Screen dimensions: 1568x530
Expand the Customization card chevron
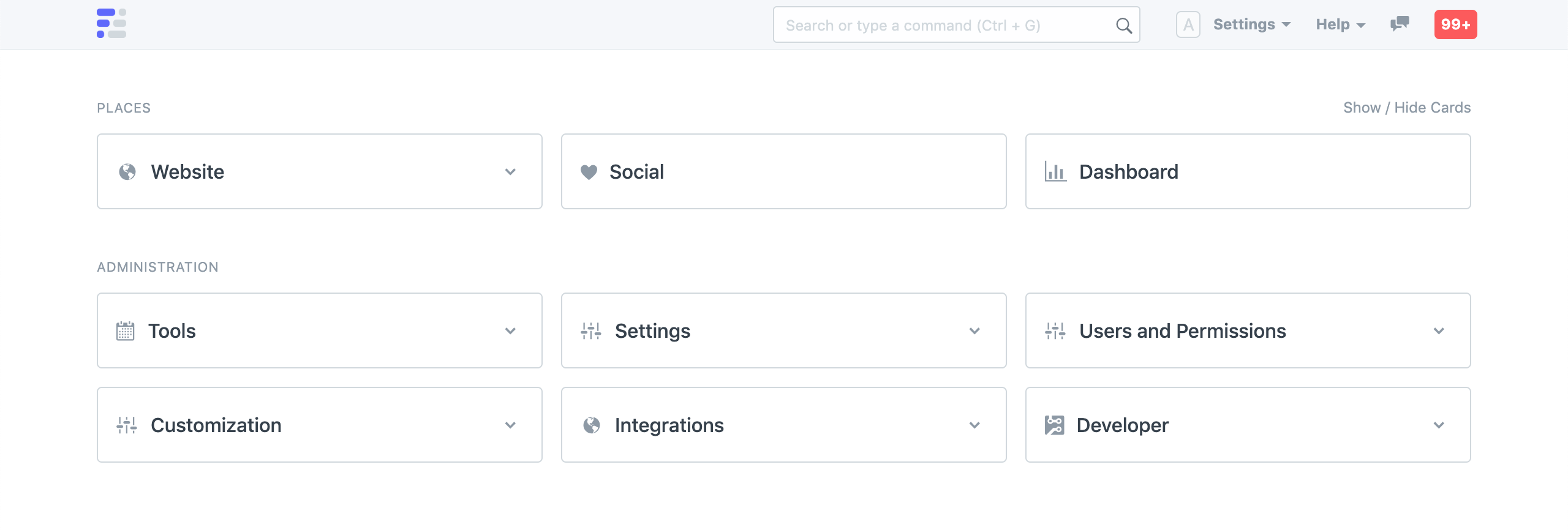(510, 425)
